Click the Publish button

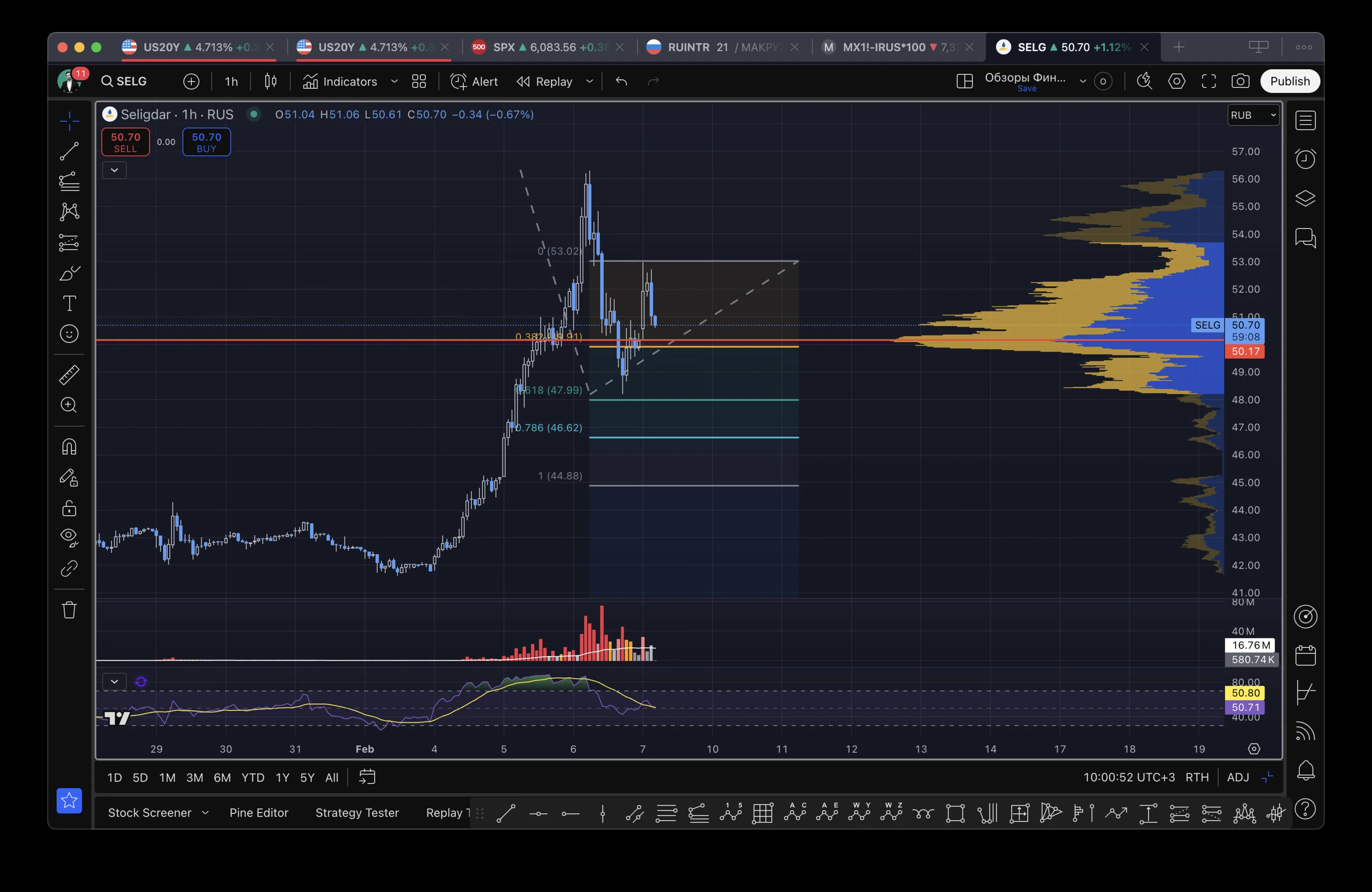[x=1290, y=81]
